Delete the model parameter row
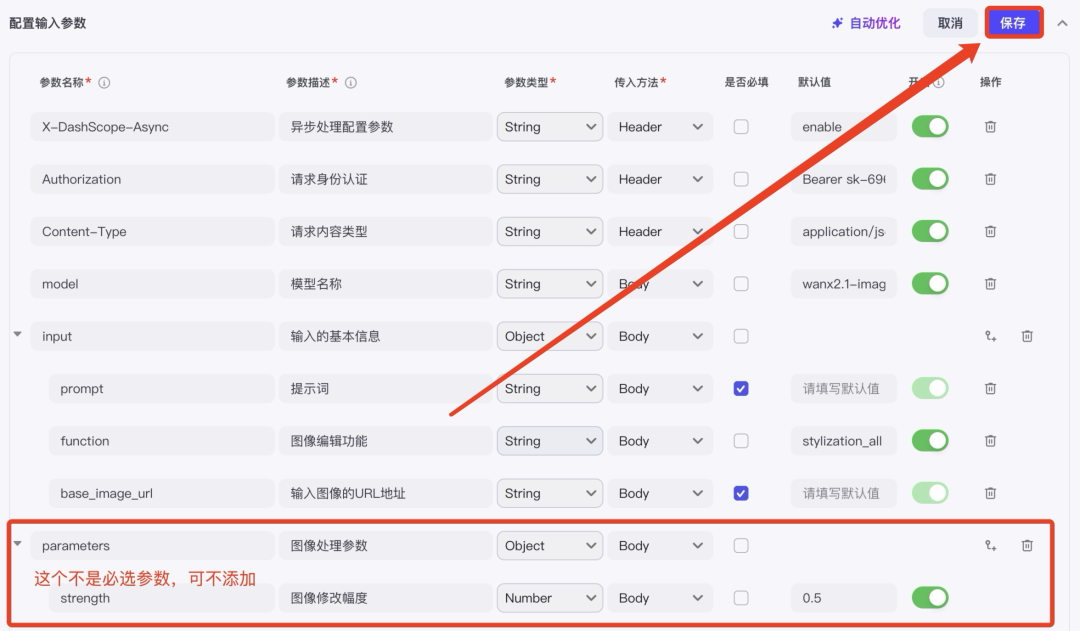This screenshot has width=1080, height=631. (x=990, y=284)
